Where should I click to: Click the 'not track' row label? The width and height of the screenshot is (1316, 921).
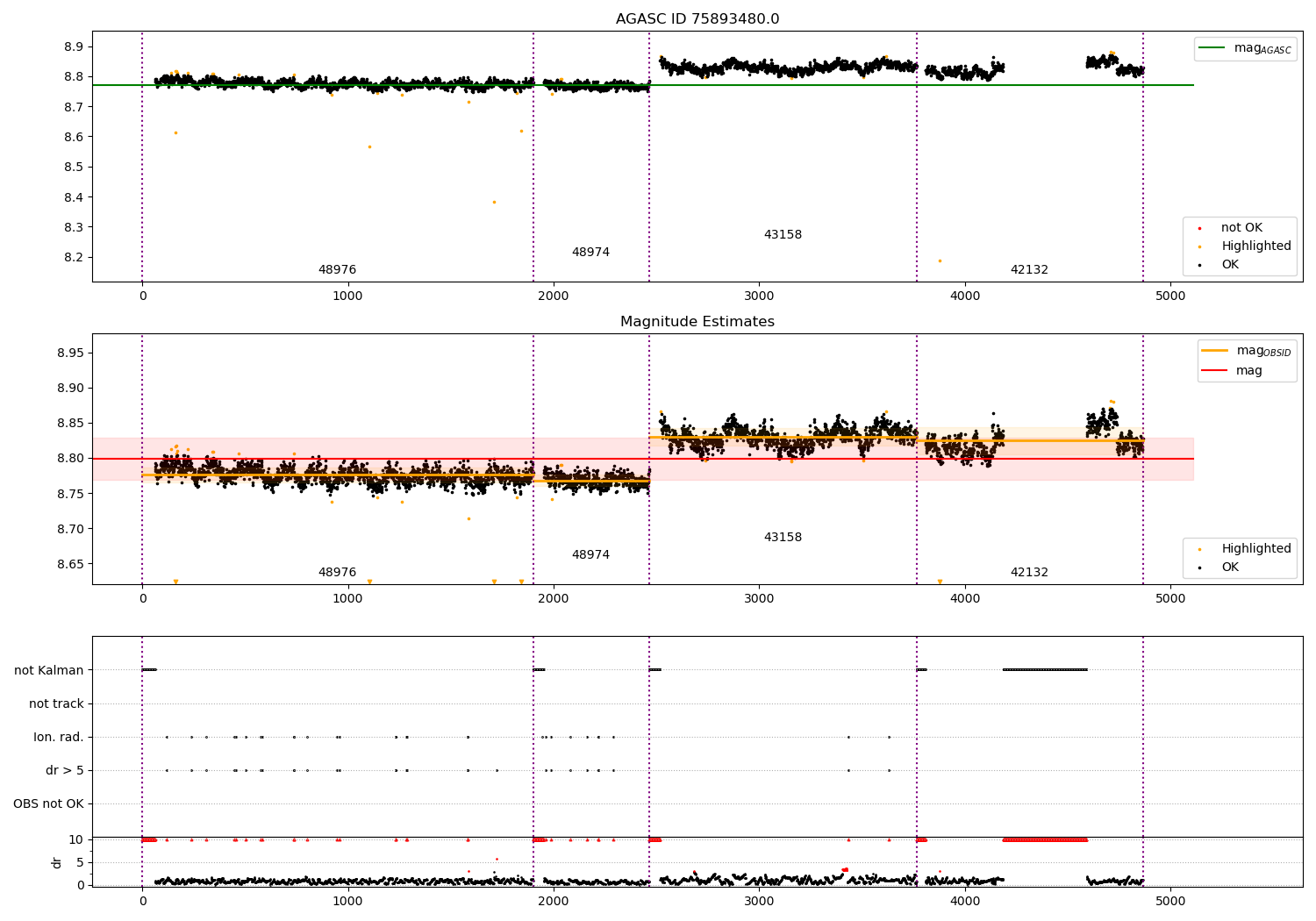click(56, 704)
